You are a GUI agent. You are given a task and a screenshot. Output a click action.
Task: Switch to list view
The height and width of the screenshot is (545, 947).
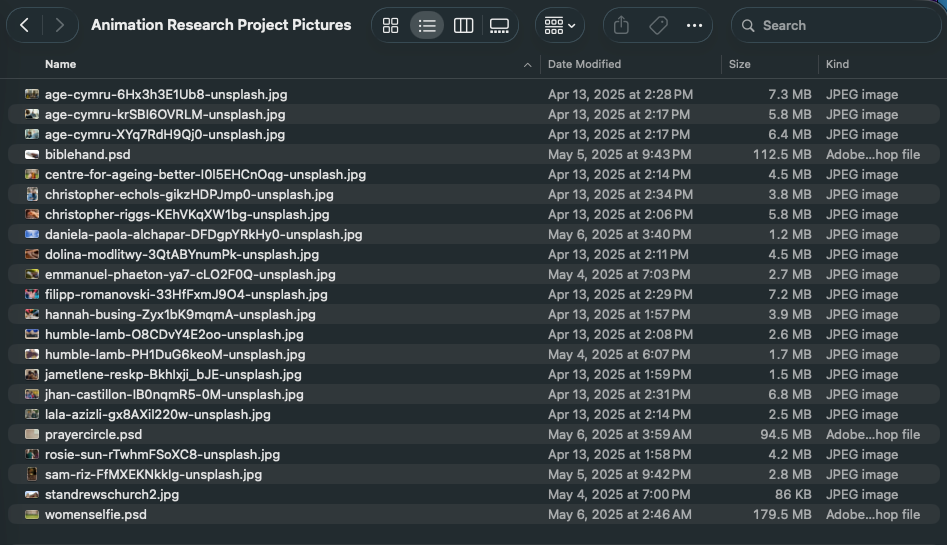(427, 25)
